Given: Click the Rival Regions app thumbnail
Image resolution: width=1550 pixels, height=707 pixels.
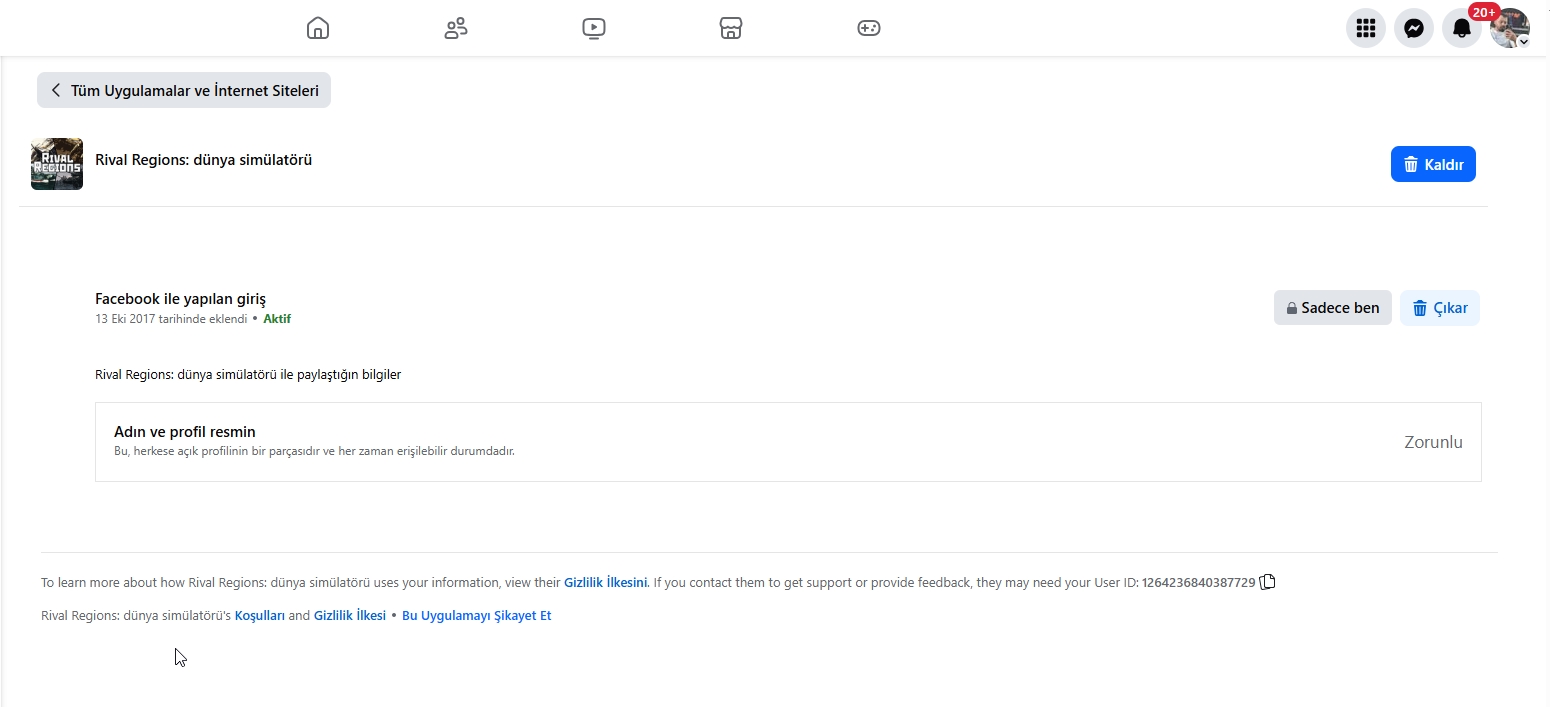Looking at the screenshot, I should pos(57,164).
